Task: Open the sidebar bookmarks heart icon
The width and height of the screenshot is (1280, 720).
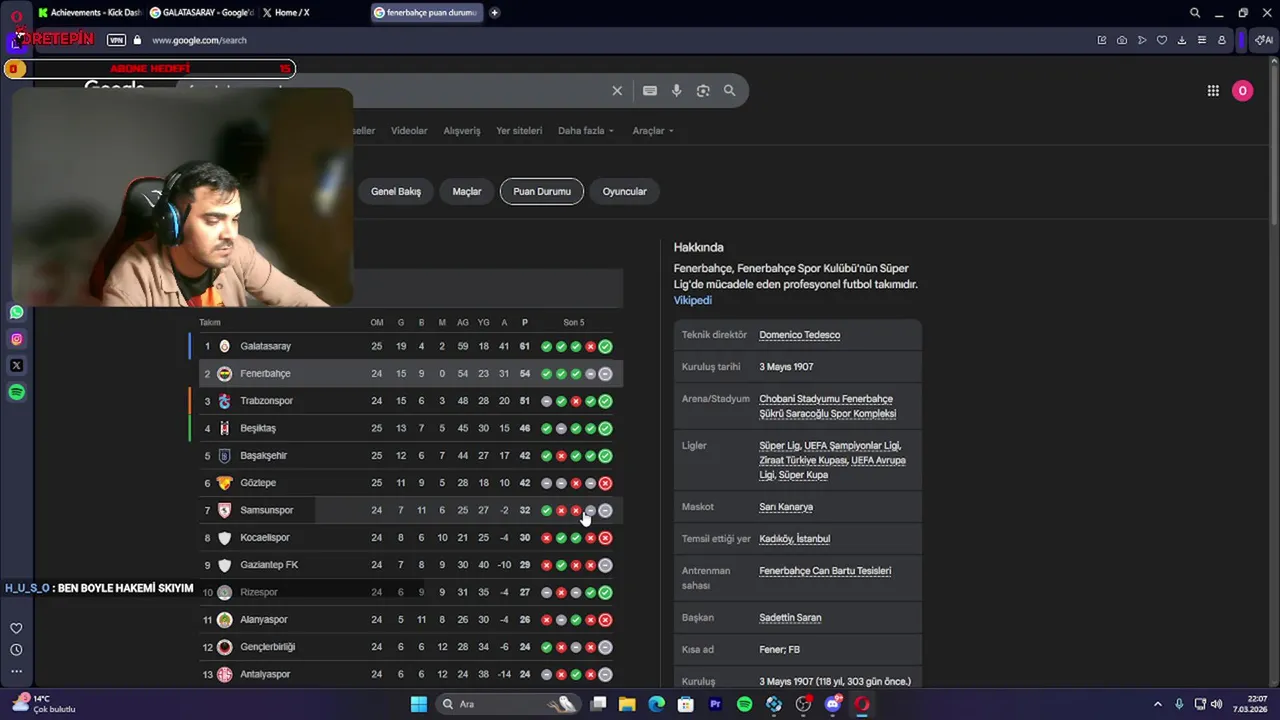Action: tap(16, 628)
